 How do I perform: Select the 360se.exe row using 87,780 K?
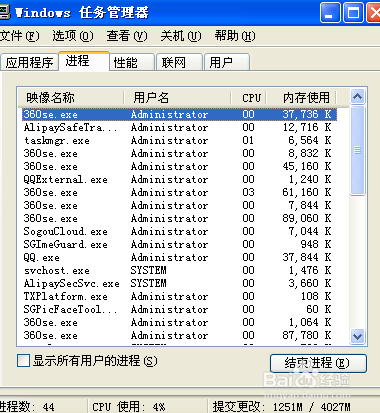179,335
